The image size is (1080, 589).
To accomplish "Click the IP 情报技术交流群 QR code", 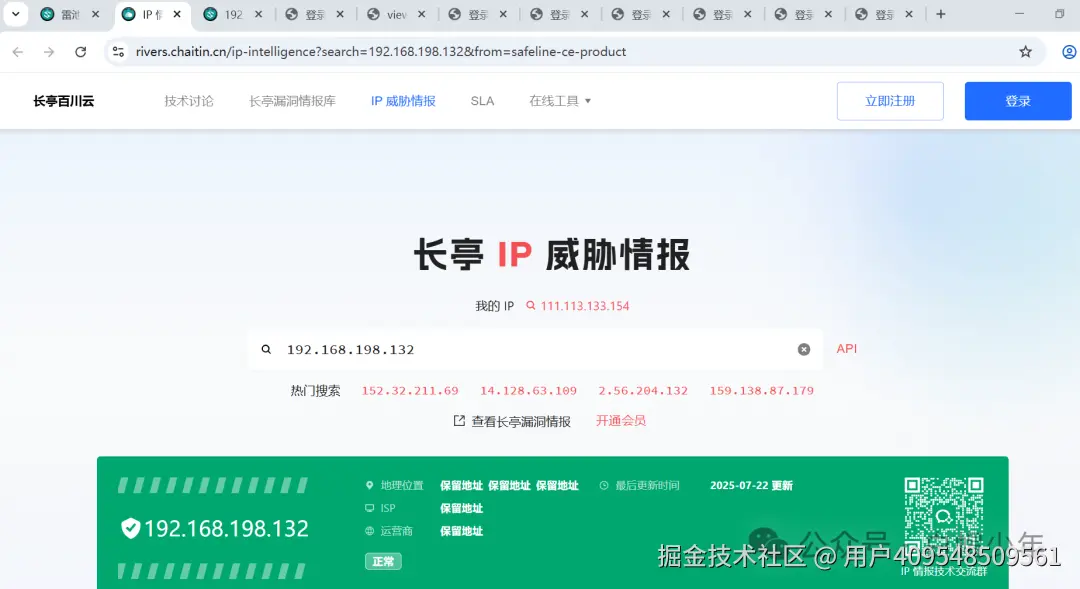I will (943, 515).
